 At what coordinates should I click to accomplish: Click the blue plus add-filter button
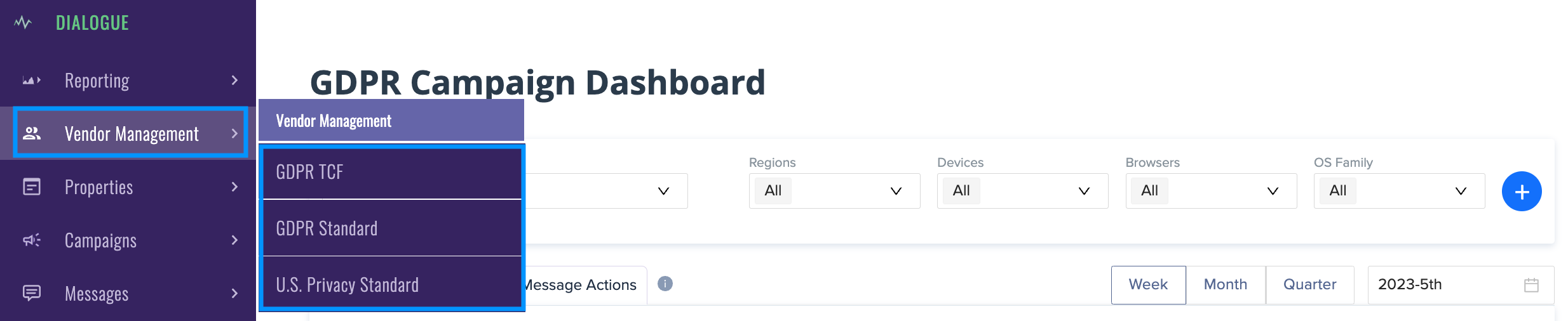click(1522, 191)
